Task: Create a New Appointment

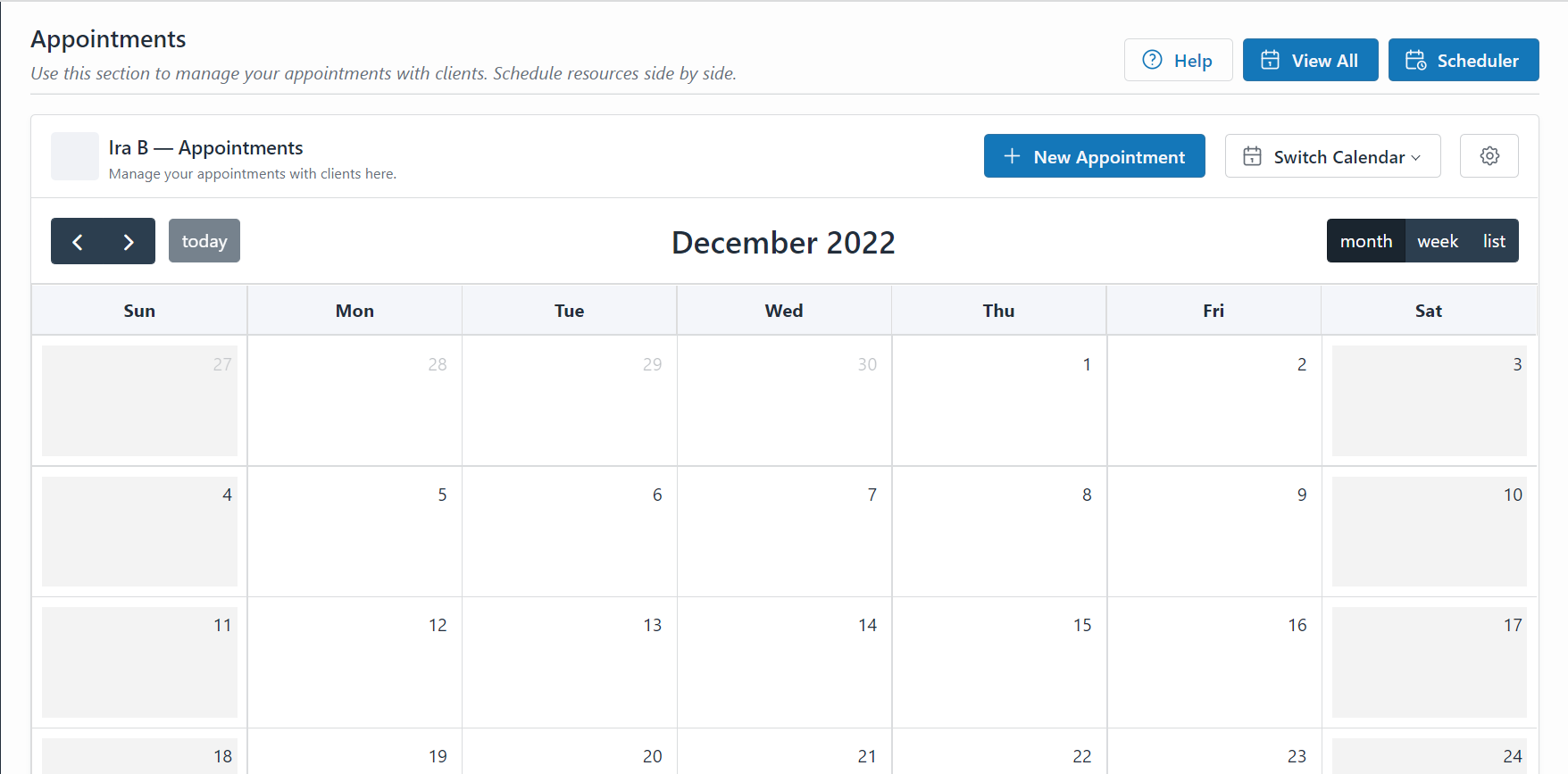Action: pyautogui.click(x=1094, y=155)
